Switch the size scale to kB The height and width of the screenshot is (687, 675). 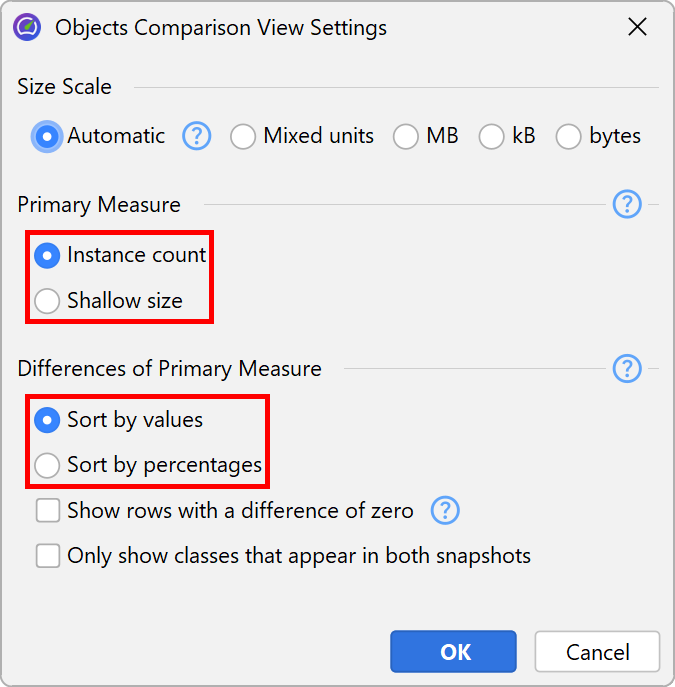pos(492,136)
